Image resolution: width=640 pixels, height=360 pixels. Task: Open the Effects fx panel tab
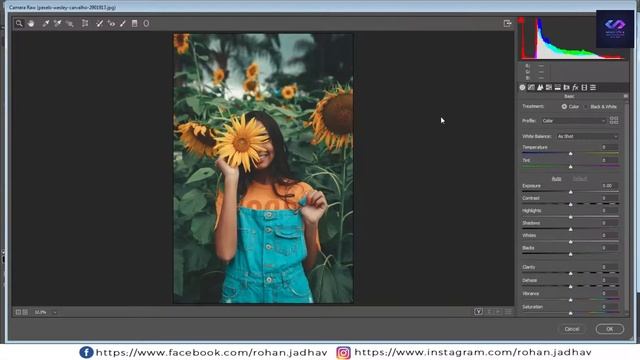click(x=575, y=87)
